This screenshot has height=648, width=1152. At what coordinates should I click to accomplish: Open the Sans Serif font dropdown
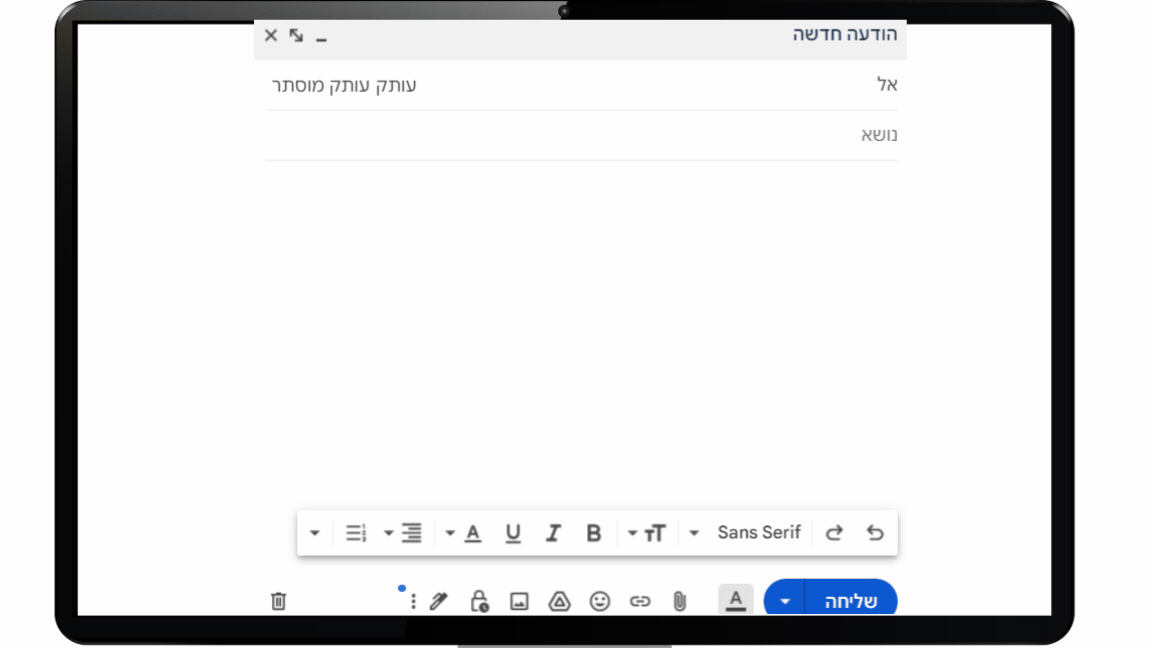(759, 533)
